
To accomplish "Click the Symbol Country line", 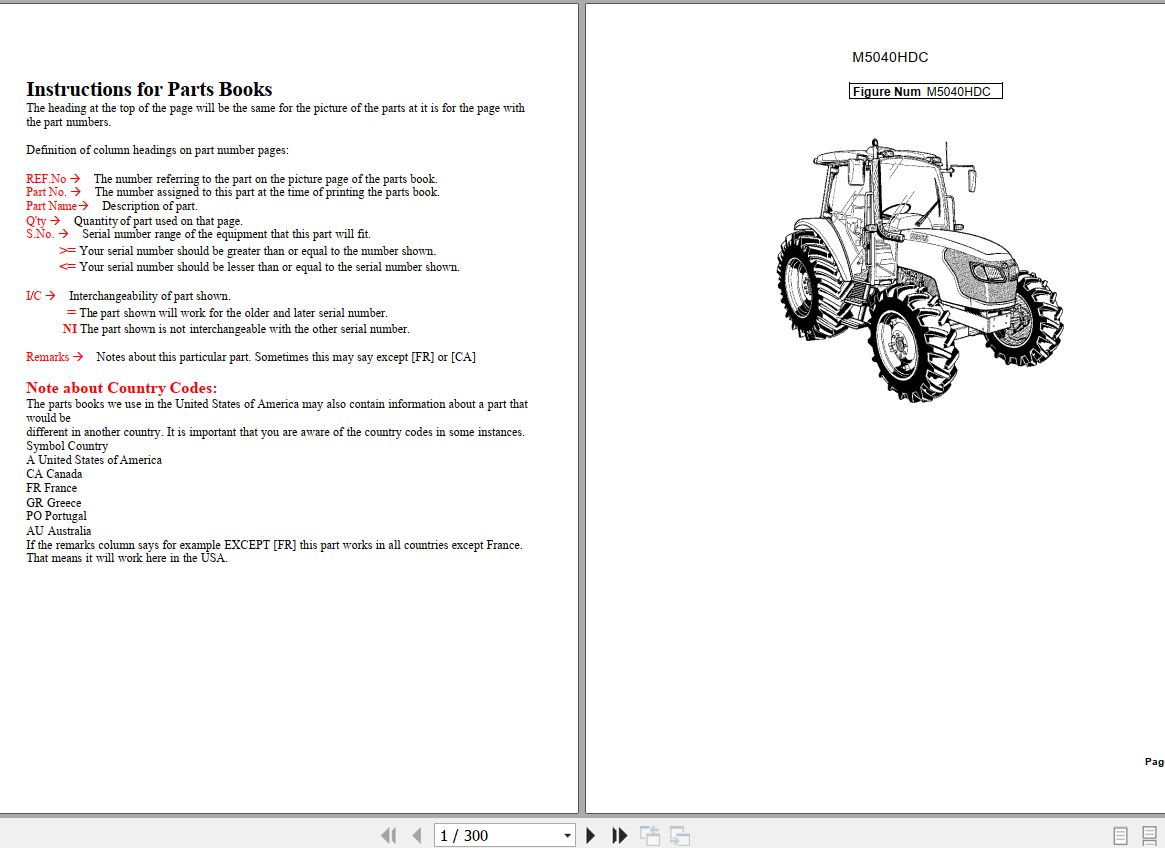I will coord(67,446).
